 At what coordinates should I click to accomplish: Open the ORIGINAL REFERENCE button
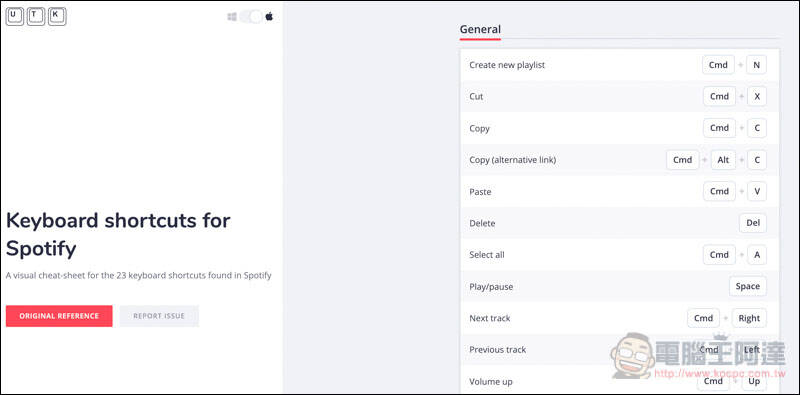click(59, 316)
